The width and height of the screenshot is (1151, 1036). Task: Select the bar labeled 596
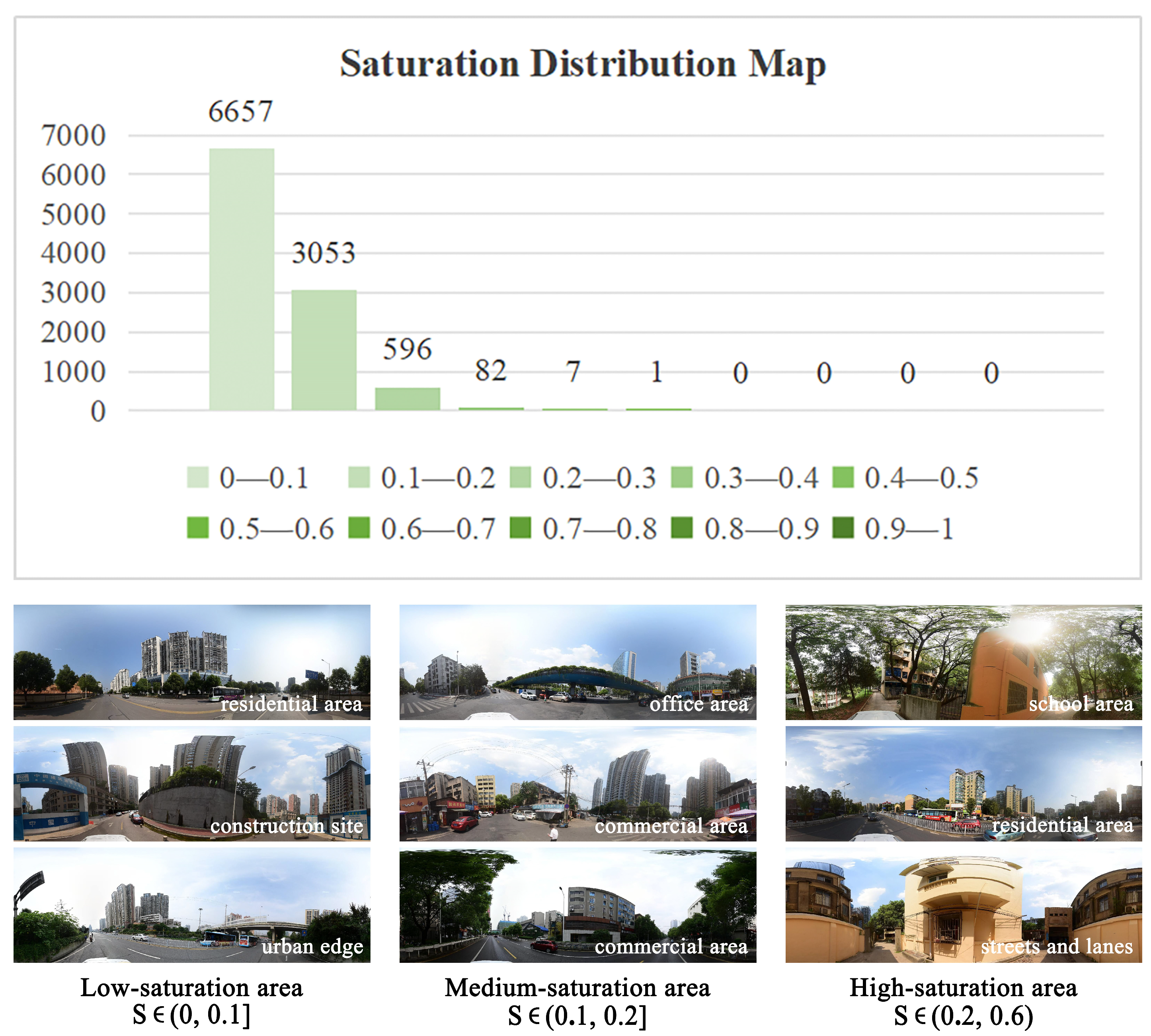pos(407,399)
